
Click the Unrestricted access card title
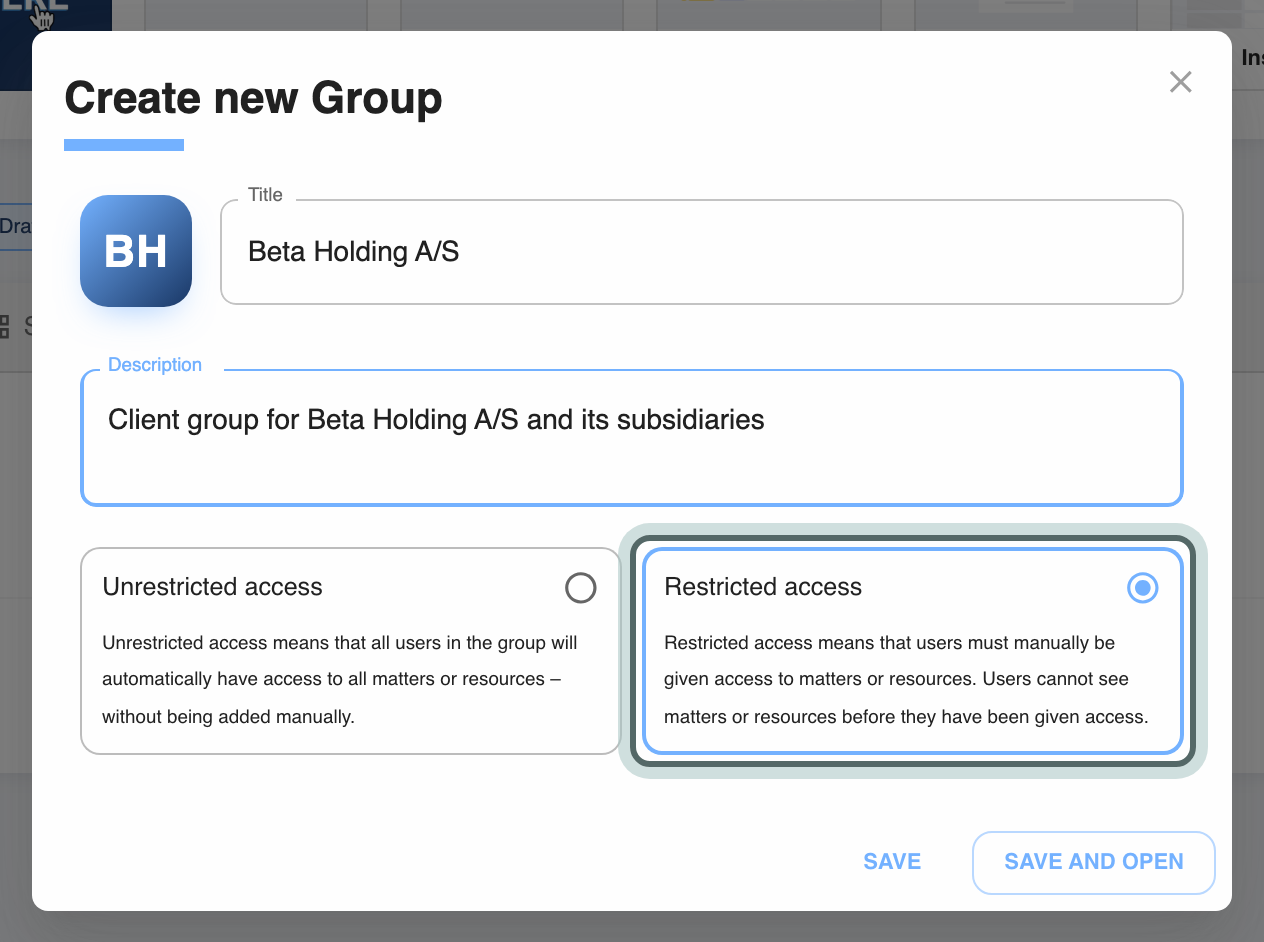tap(212, 587)
